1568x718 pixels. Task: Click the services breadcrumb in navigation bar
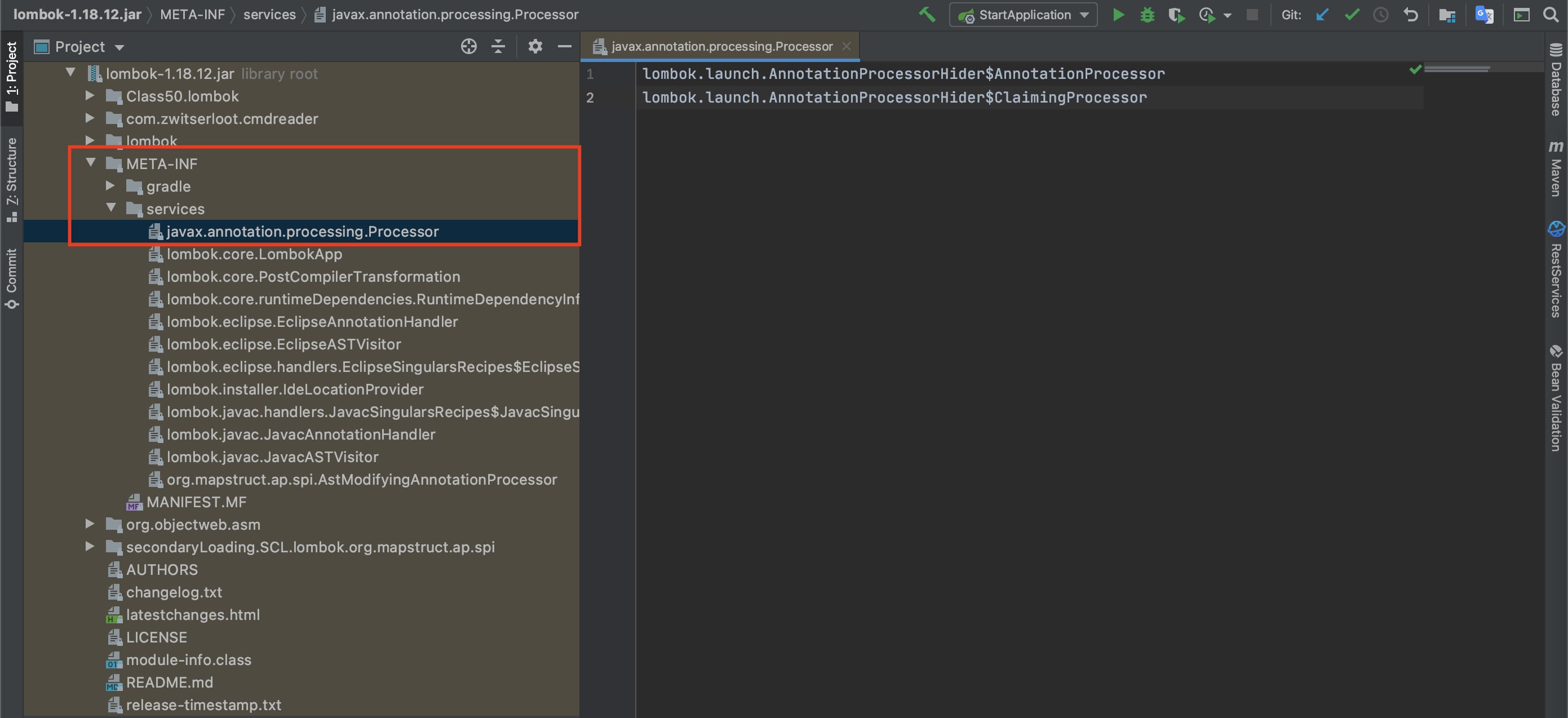click(269, 15)
